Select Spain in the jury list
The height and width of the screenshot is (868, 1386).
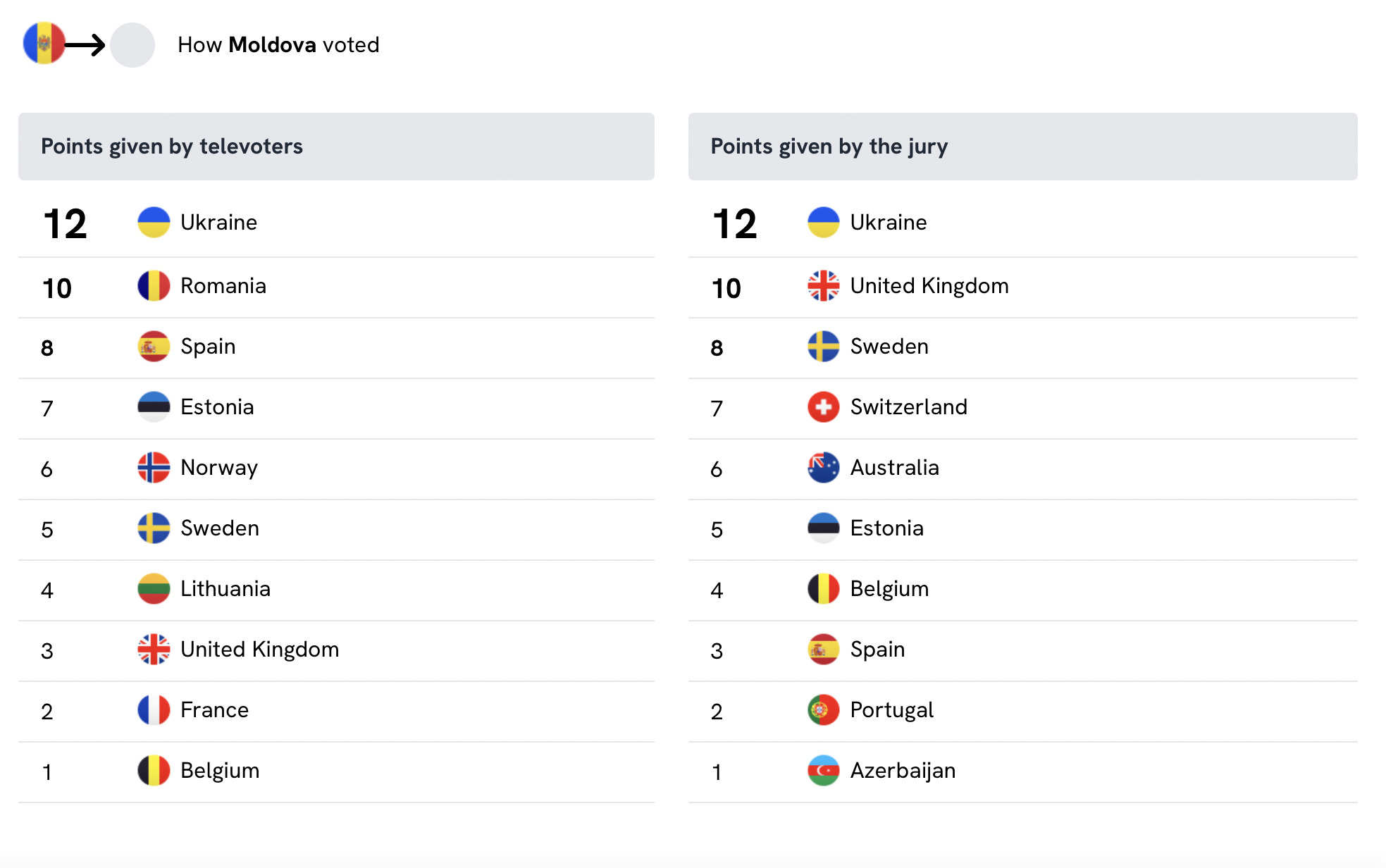[x=877, y=650]
